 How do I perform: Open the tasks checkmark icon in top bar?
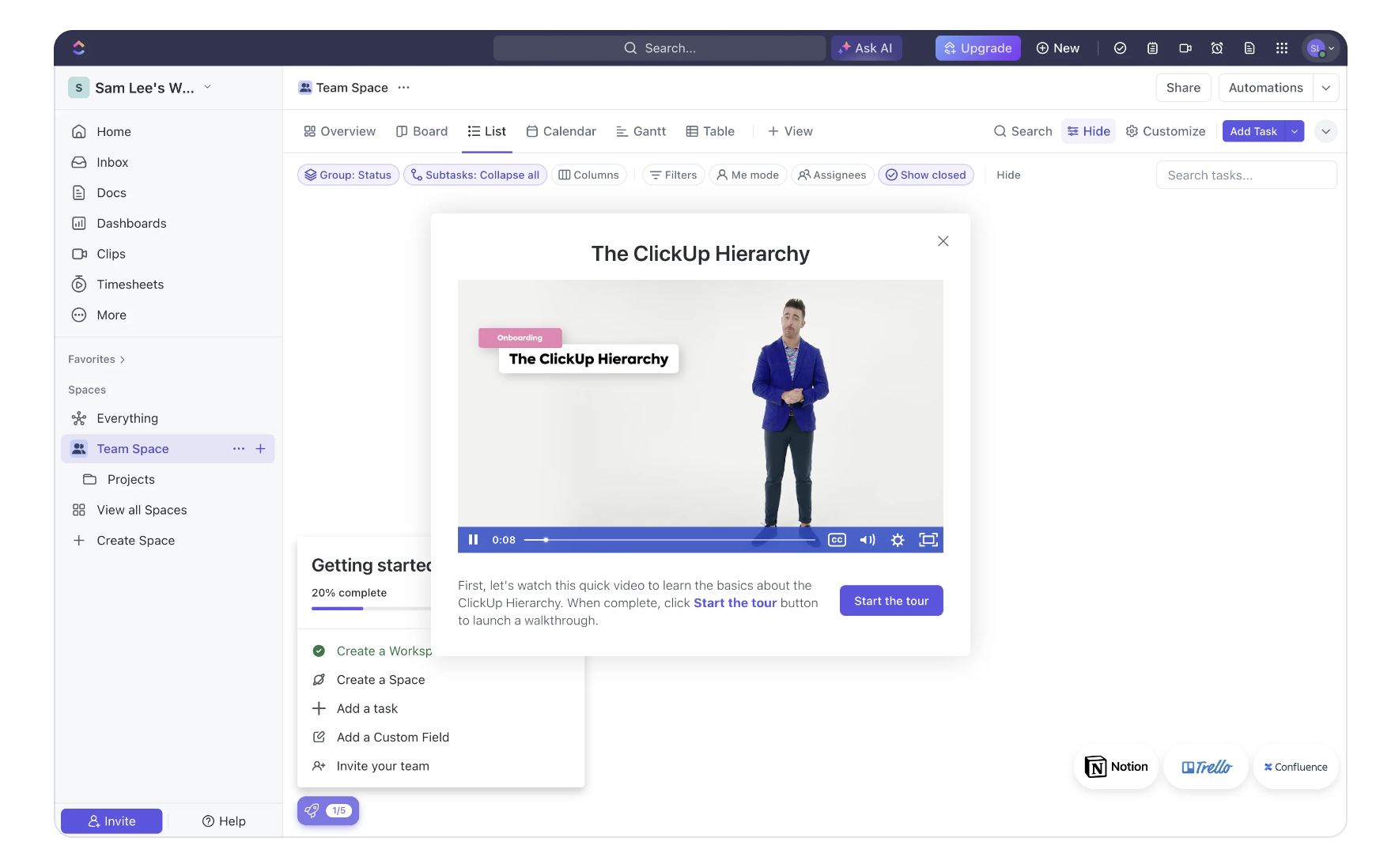pyautogui.click(x=1120, y=48)
